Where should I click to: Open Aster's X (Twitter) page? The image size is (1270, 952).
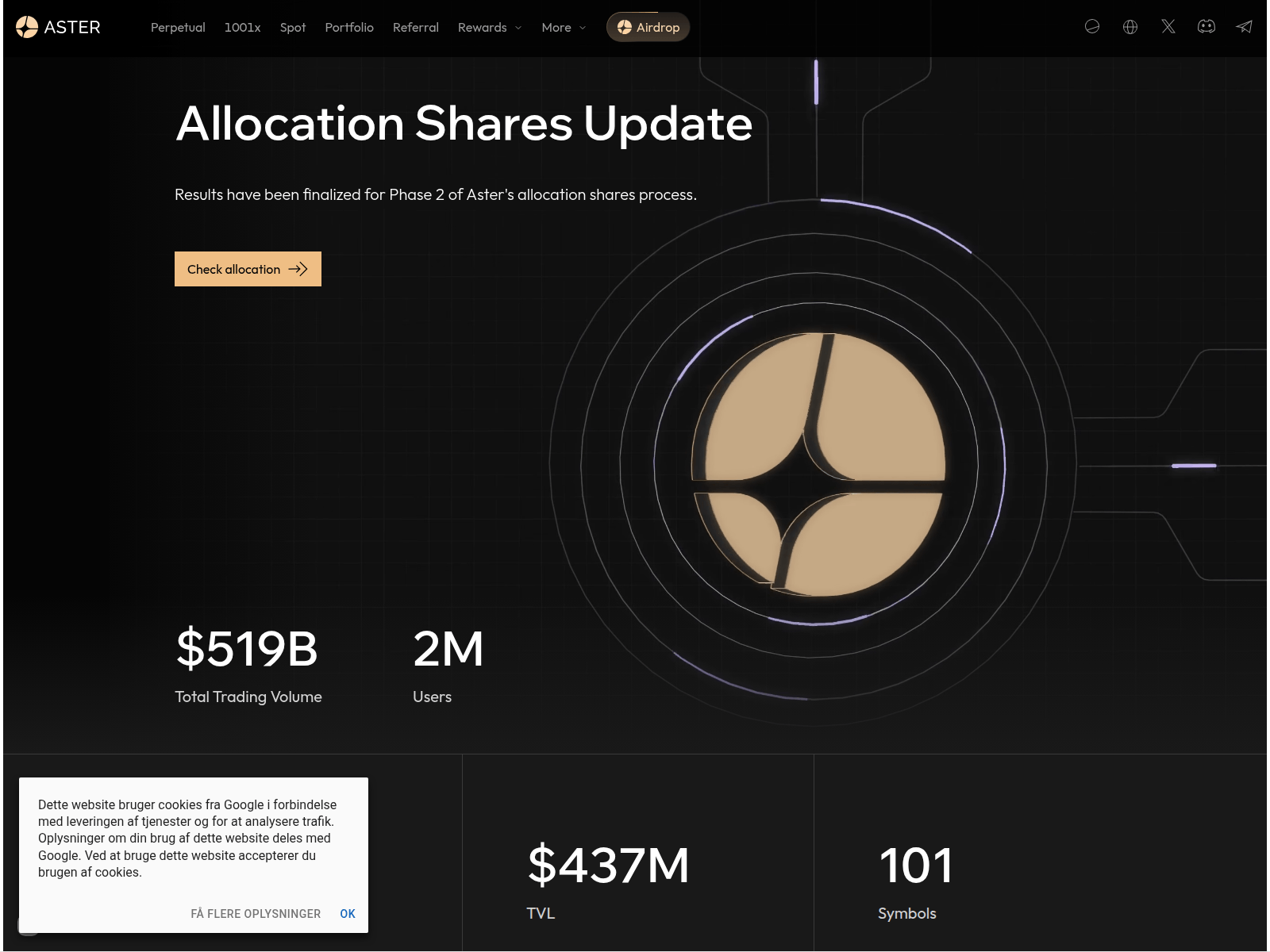pos(1168,27)
